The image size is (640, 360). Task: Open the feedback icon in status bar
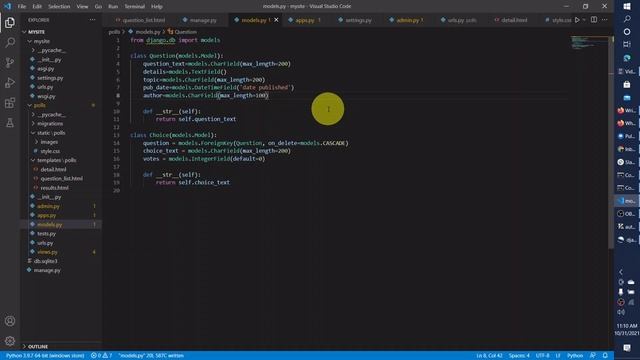tap(593, 356)
